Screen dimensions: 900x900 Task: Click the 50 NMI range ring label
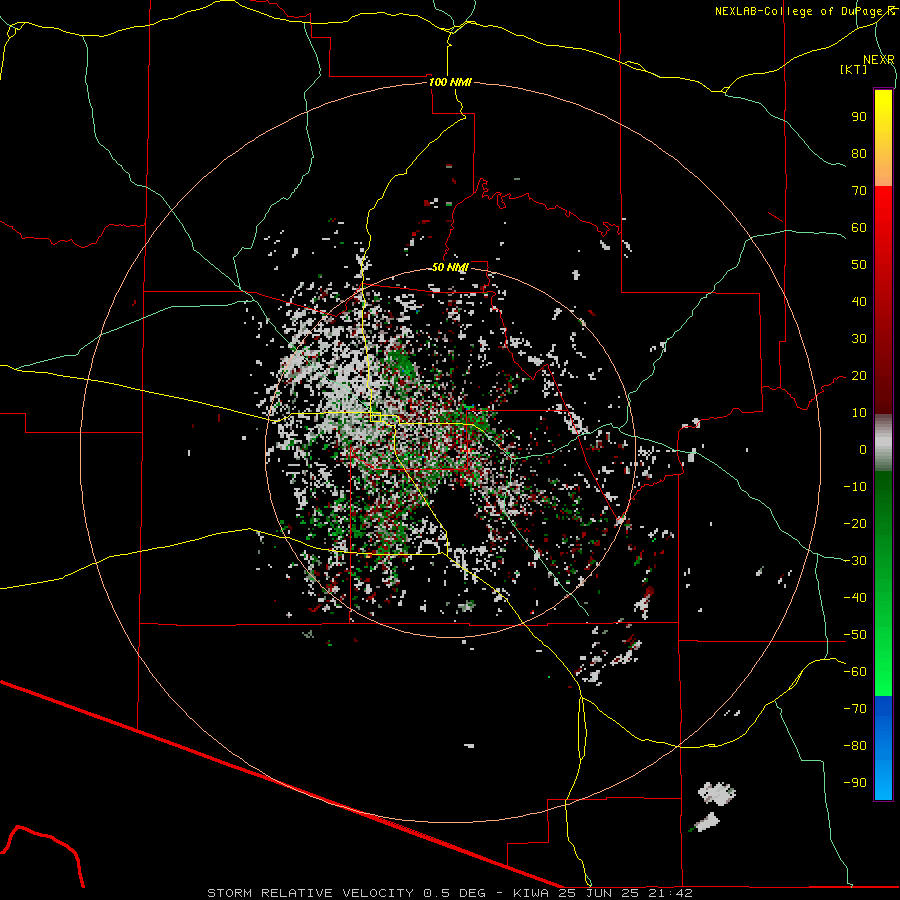[x=450, y=267]
